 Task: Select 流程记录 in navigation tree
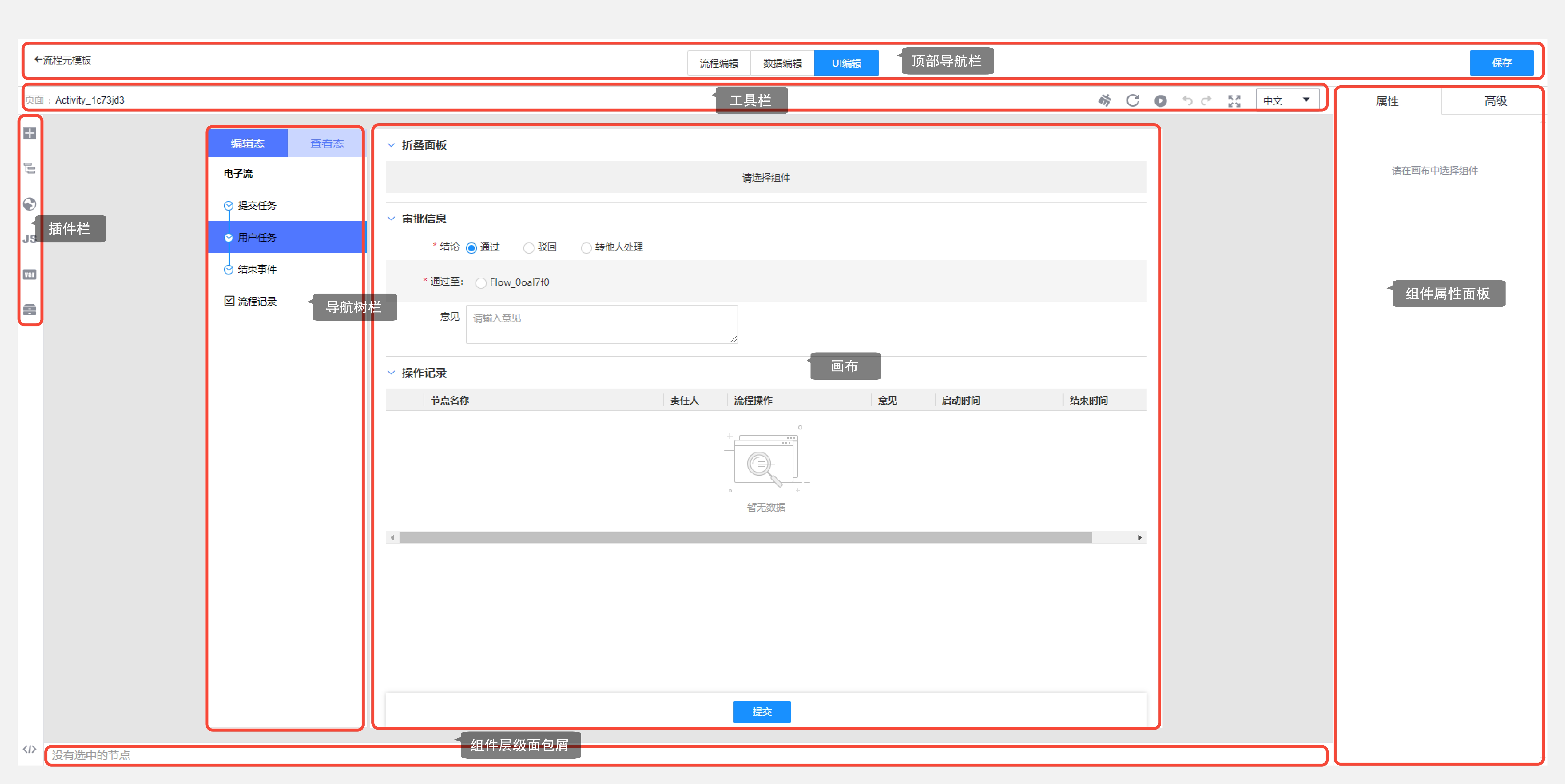(x=257, y=301)
